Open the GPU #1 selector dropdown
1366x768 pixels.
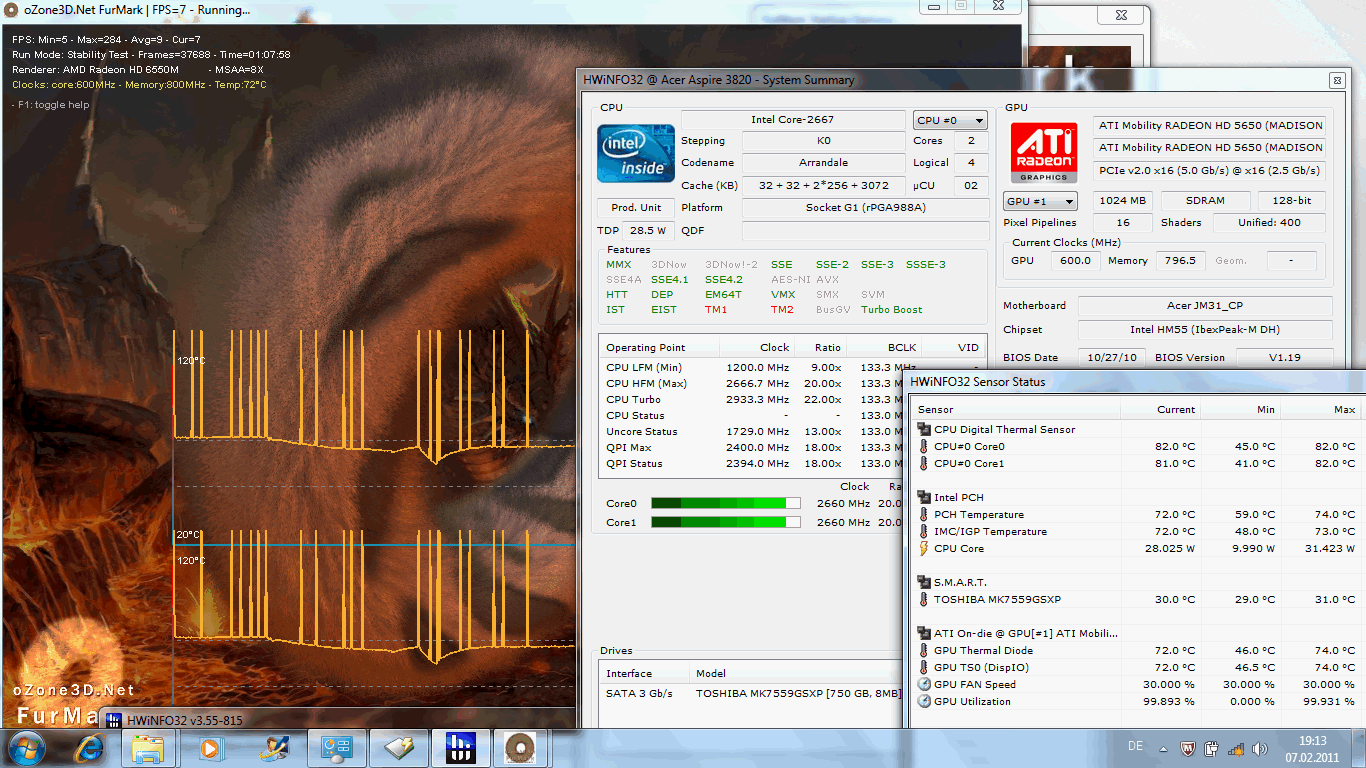click(x=1041, y=201)
